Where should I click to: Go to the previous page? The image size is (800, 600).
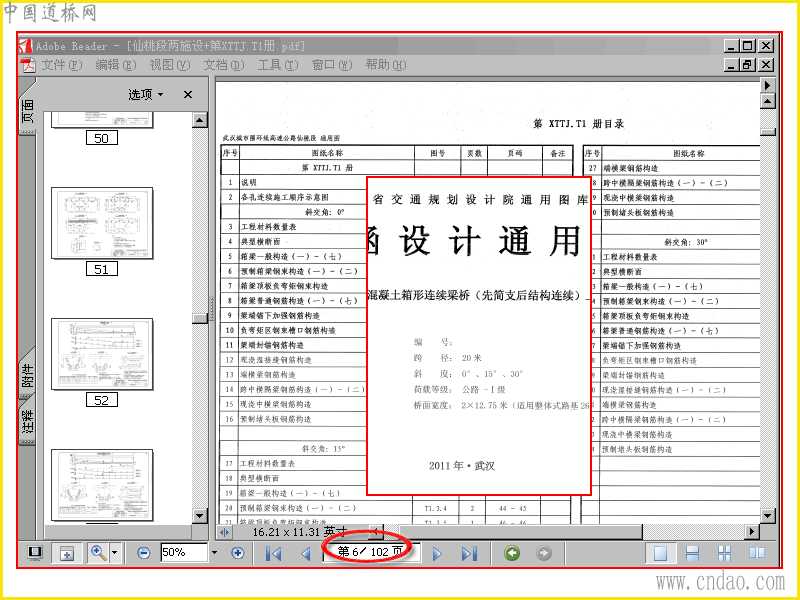tap(306, 553)
